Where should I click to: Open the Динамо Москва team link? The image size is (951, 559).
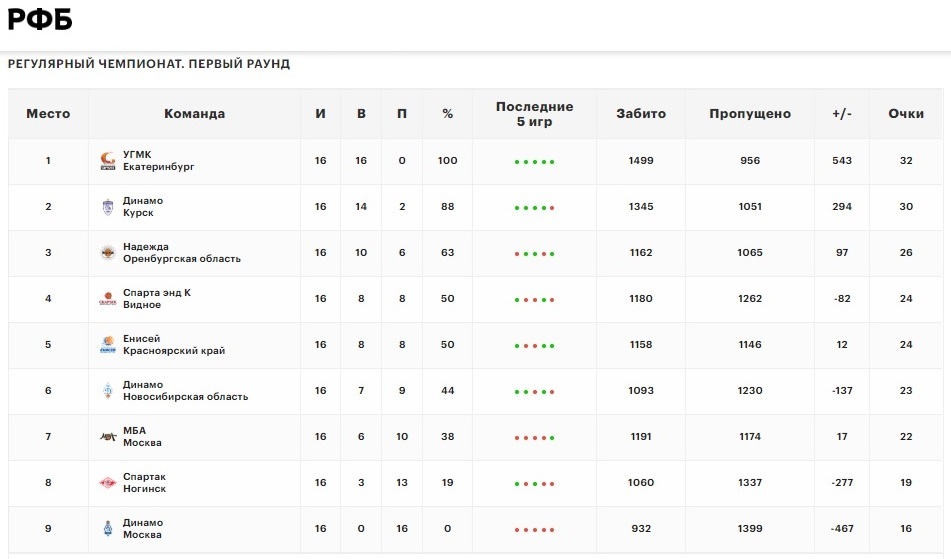tap(143, 529)
